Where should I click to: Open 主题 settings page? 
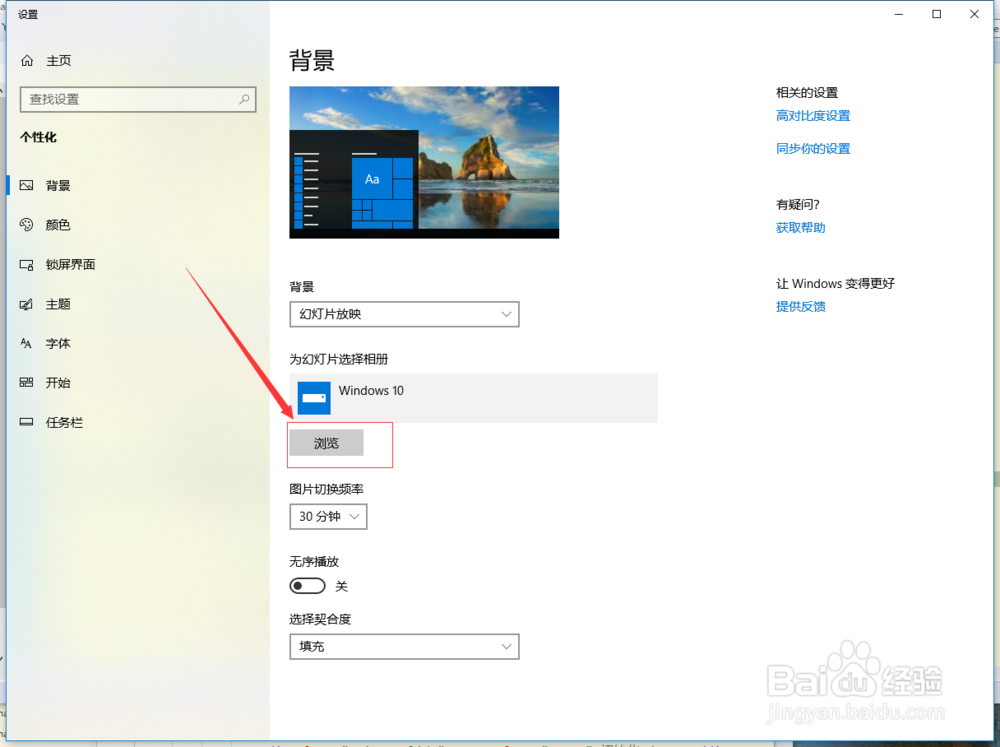58,304
